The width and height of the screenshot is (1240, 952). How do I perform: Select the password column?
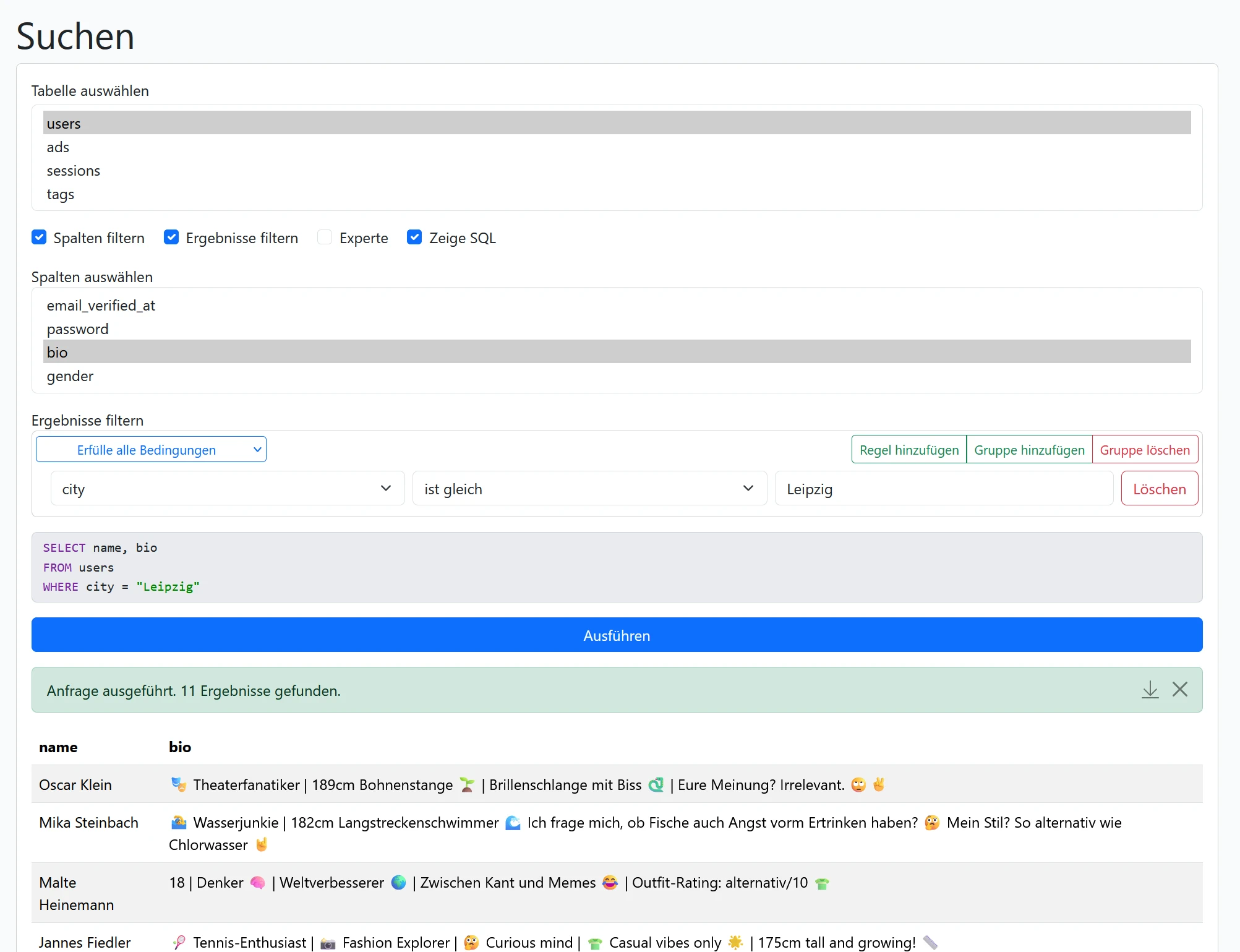tap(617, 328)
